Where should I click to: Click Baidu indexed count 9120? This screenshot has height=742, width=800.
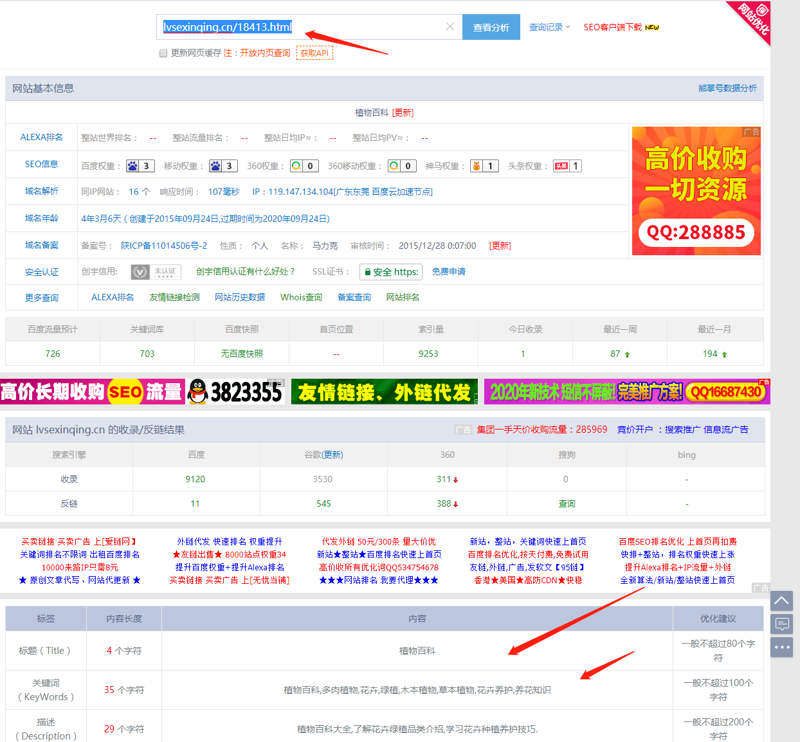195,479
